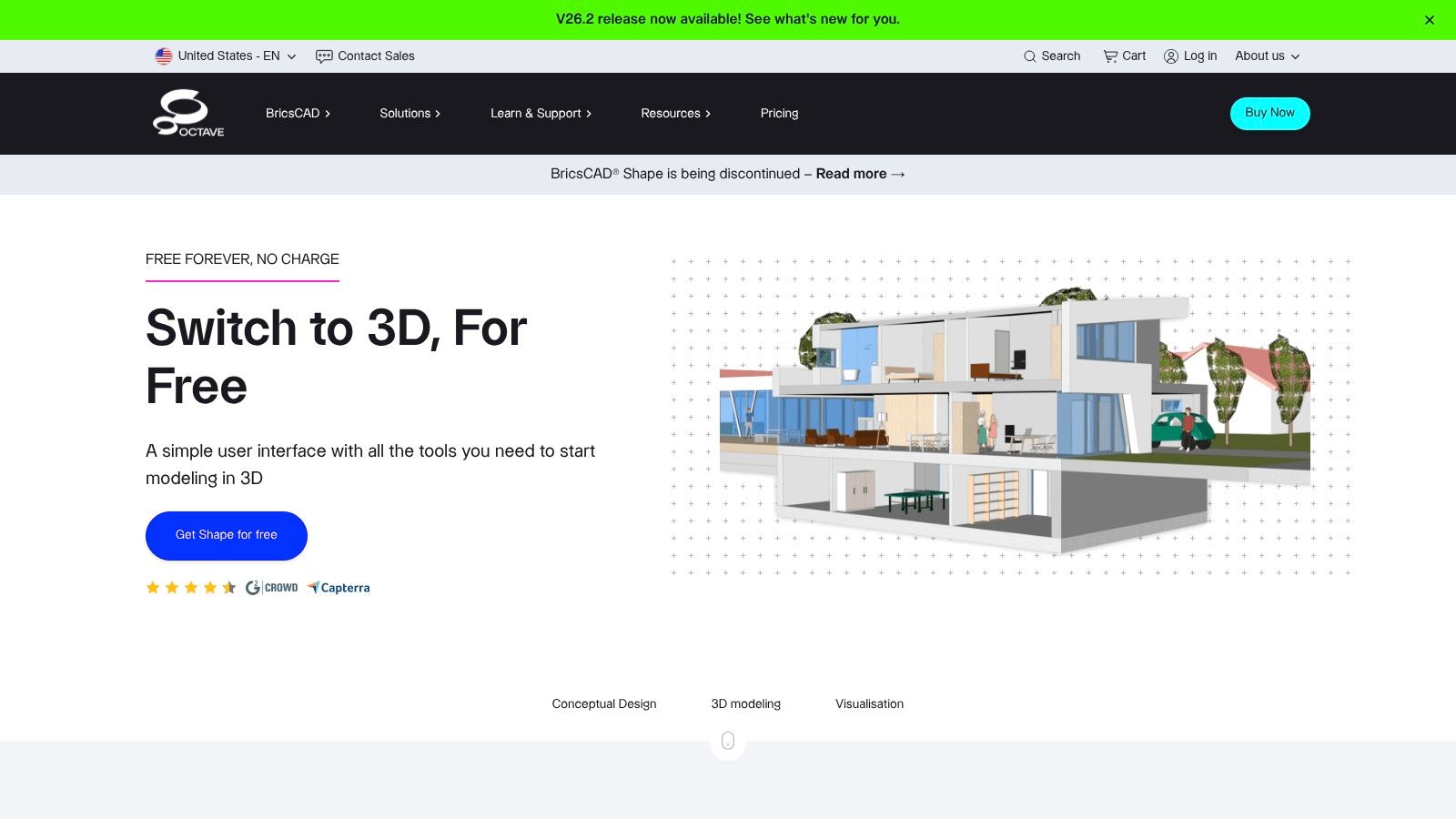
Task: Open the United States - EN region dropdown
Action: click(226, 56)
